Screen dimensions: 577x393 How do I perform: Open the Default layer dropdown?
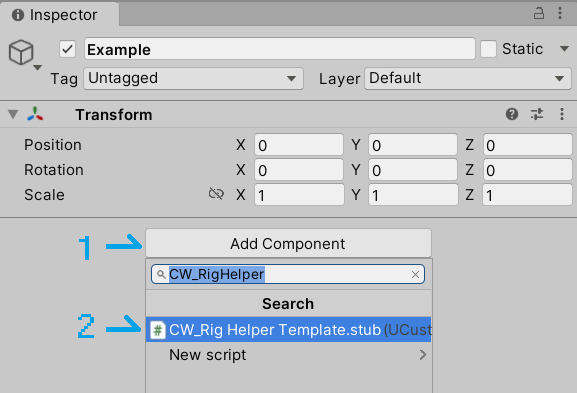pyautogui.click(x=468, y=78)
